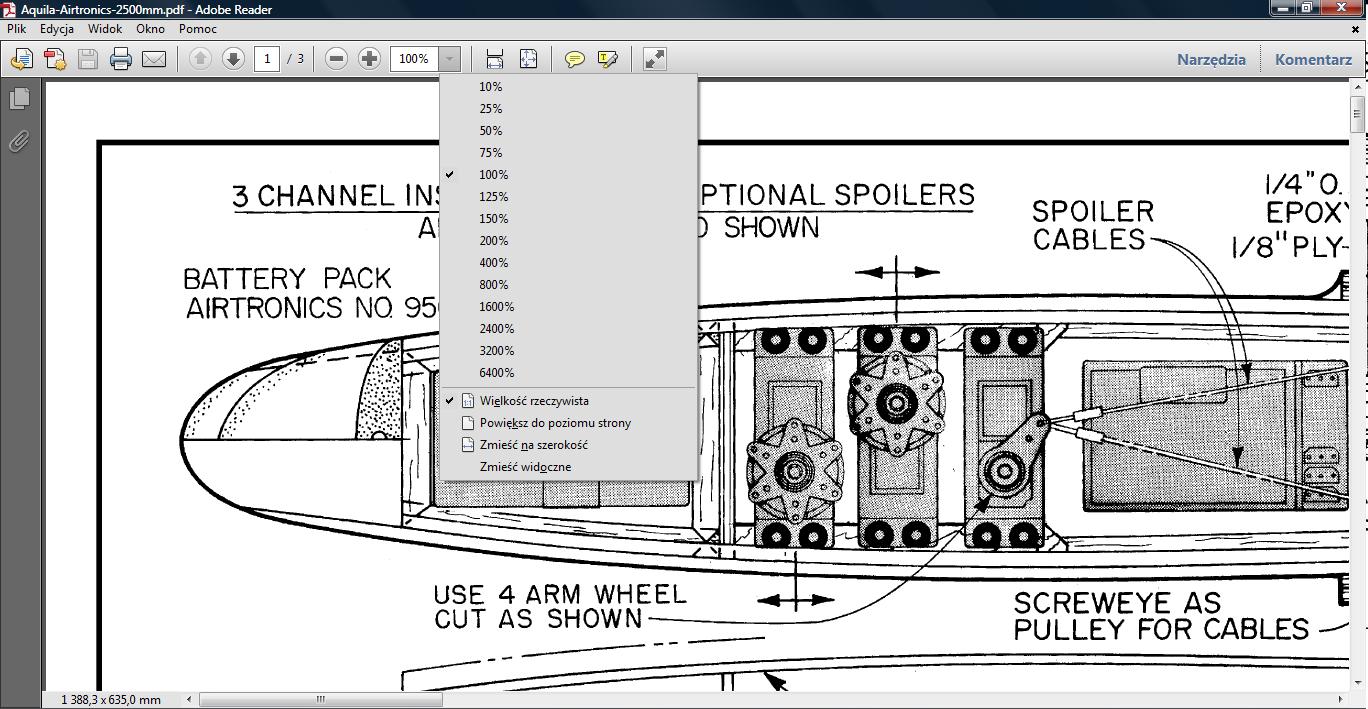Viewport: 1368px width, 709px height.
Task: Open the attachments paperclip panel
Action: [19, 142]
